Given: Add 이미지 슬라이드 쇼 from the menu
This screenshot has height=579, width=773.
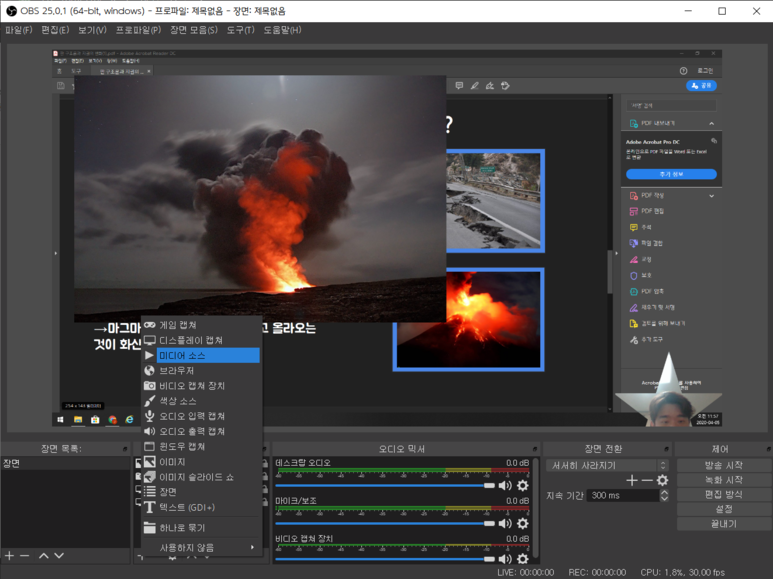Looking at the screenshot, I should click(201, 477).
